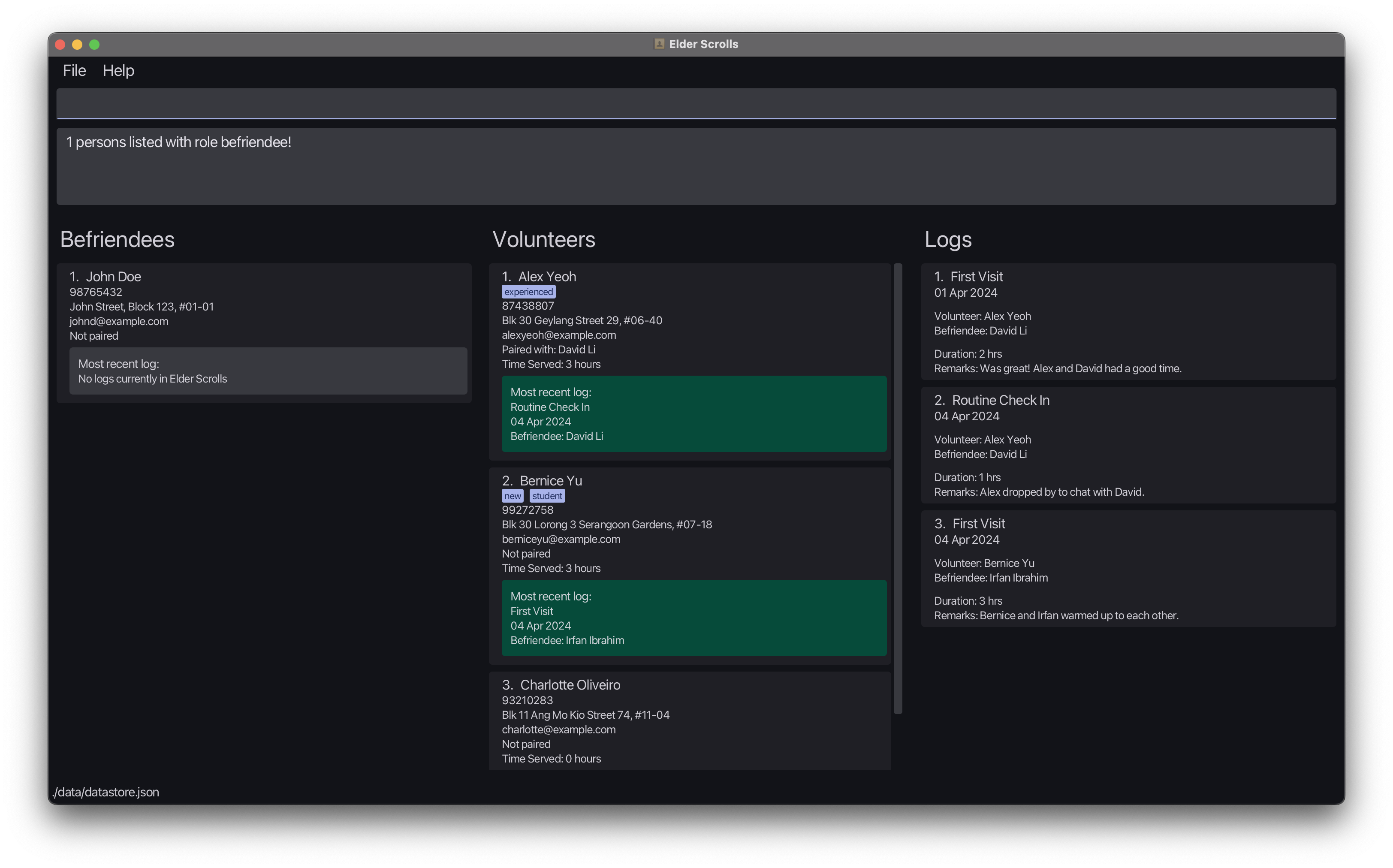Click the Elder Scrolls title bar icon
The width and height of the screenshot is (1393, 868).
coord(659,44)
